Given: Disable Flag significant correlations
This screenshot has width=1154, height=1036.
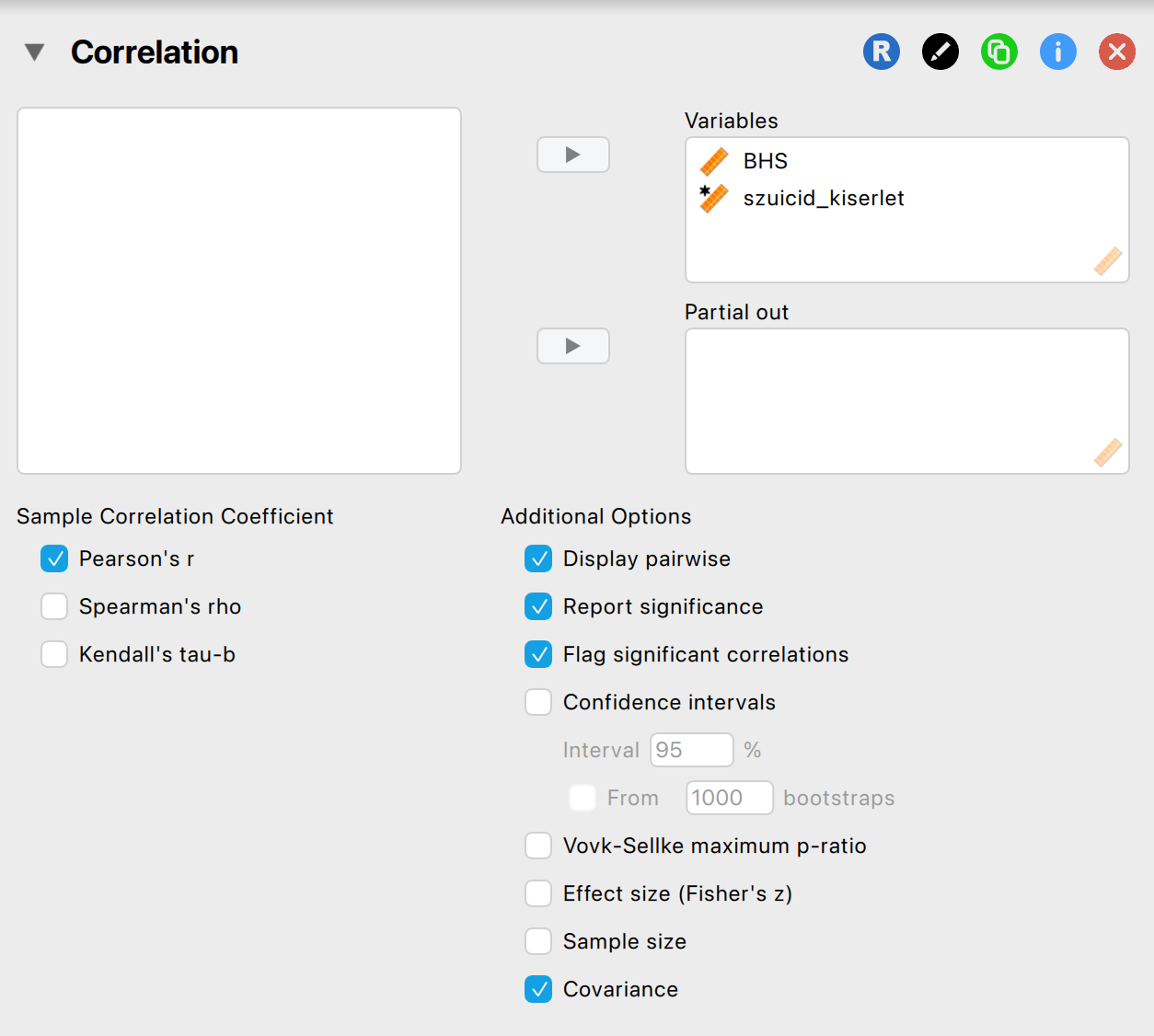Looking at the screenshot, I should [x=538, y=654].
